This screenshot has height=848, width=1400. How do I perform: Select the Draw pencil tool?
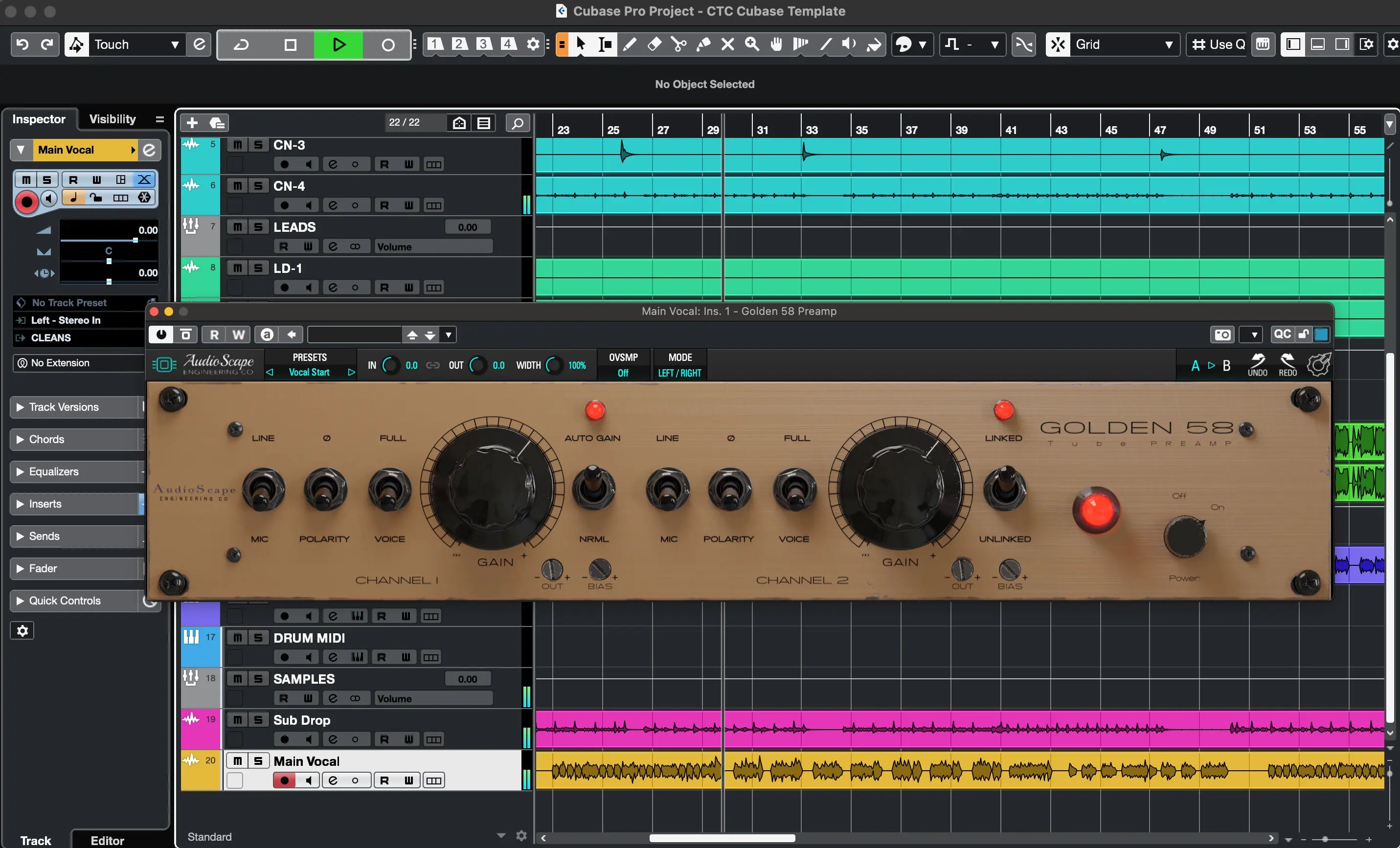coord(630,45)
